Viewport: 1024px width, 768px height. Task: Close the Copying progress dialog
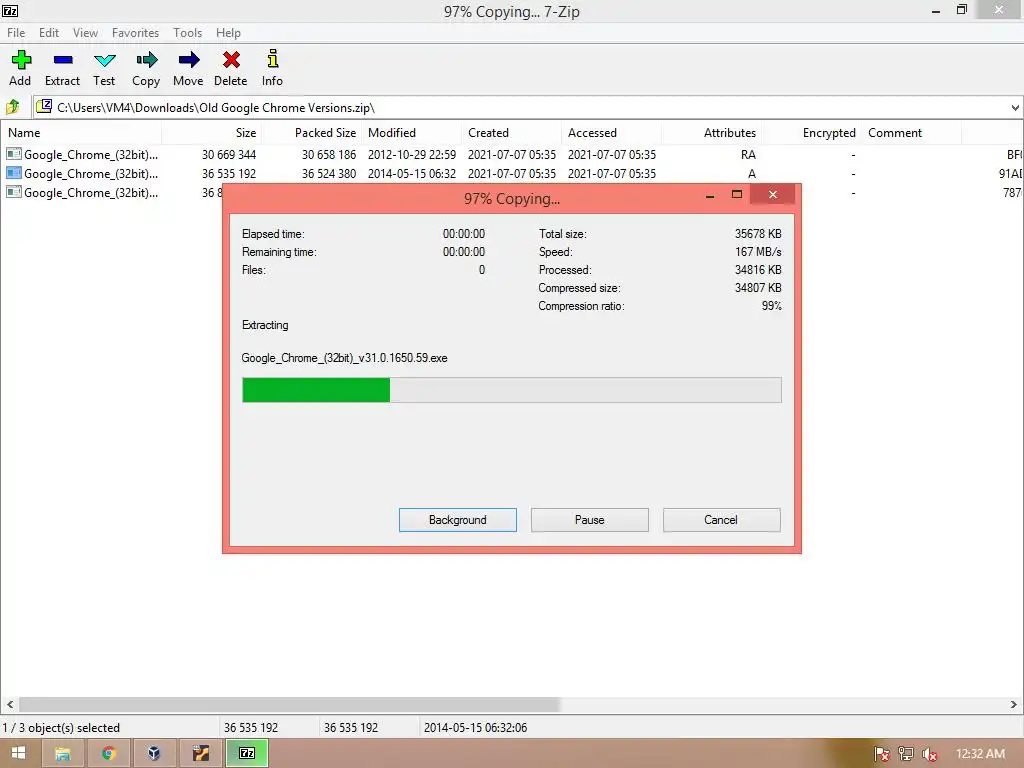click(x=773, y=194)
